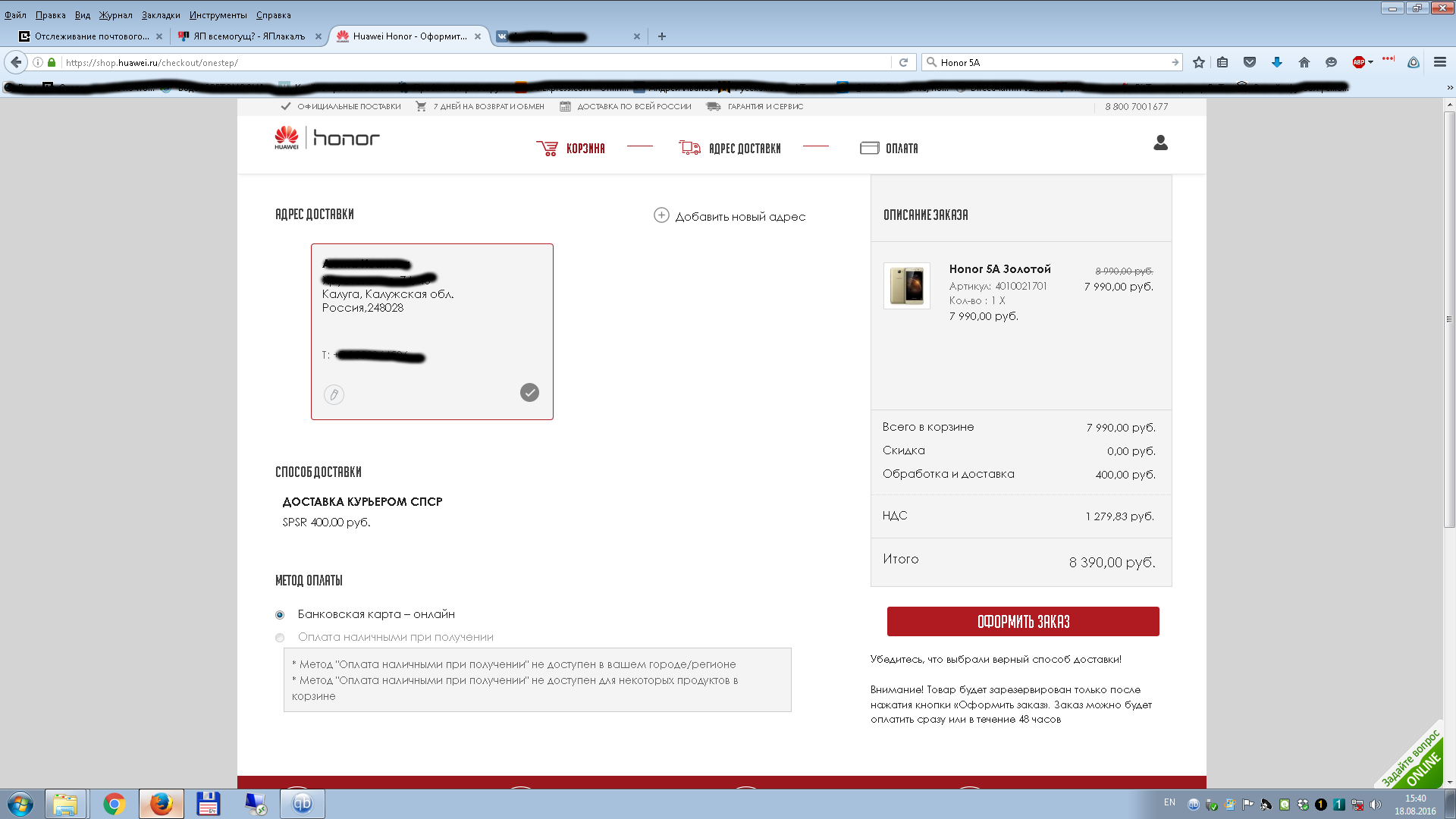
Task: Expand the bookmarks toolbar overflow chevron
Action: click(x=1450, y=88)
